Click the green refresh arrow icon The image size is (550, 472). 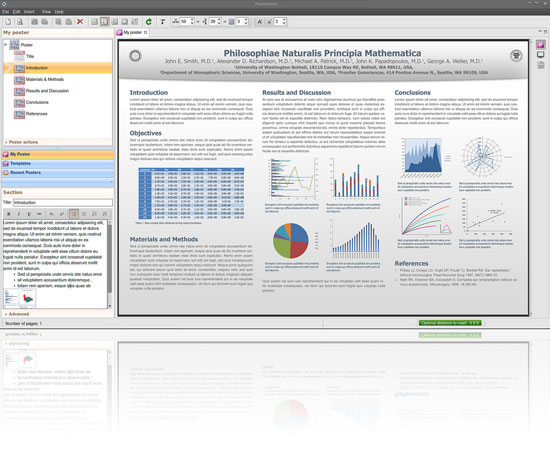(149, 22)
